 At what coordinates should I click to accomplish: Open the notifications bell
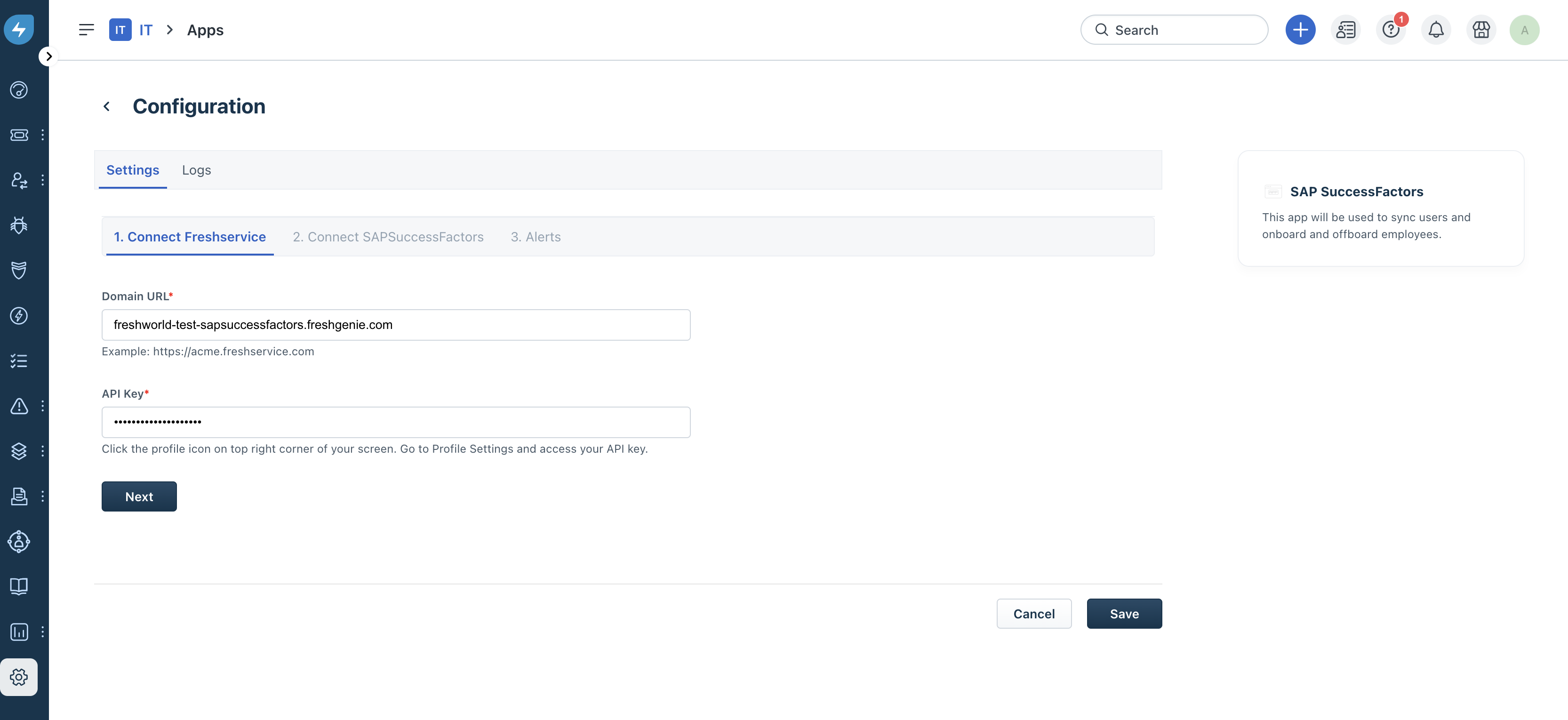[1435, 30]
